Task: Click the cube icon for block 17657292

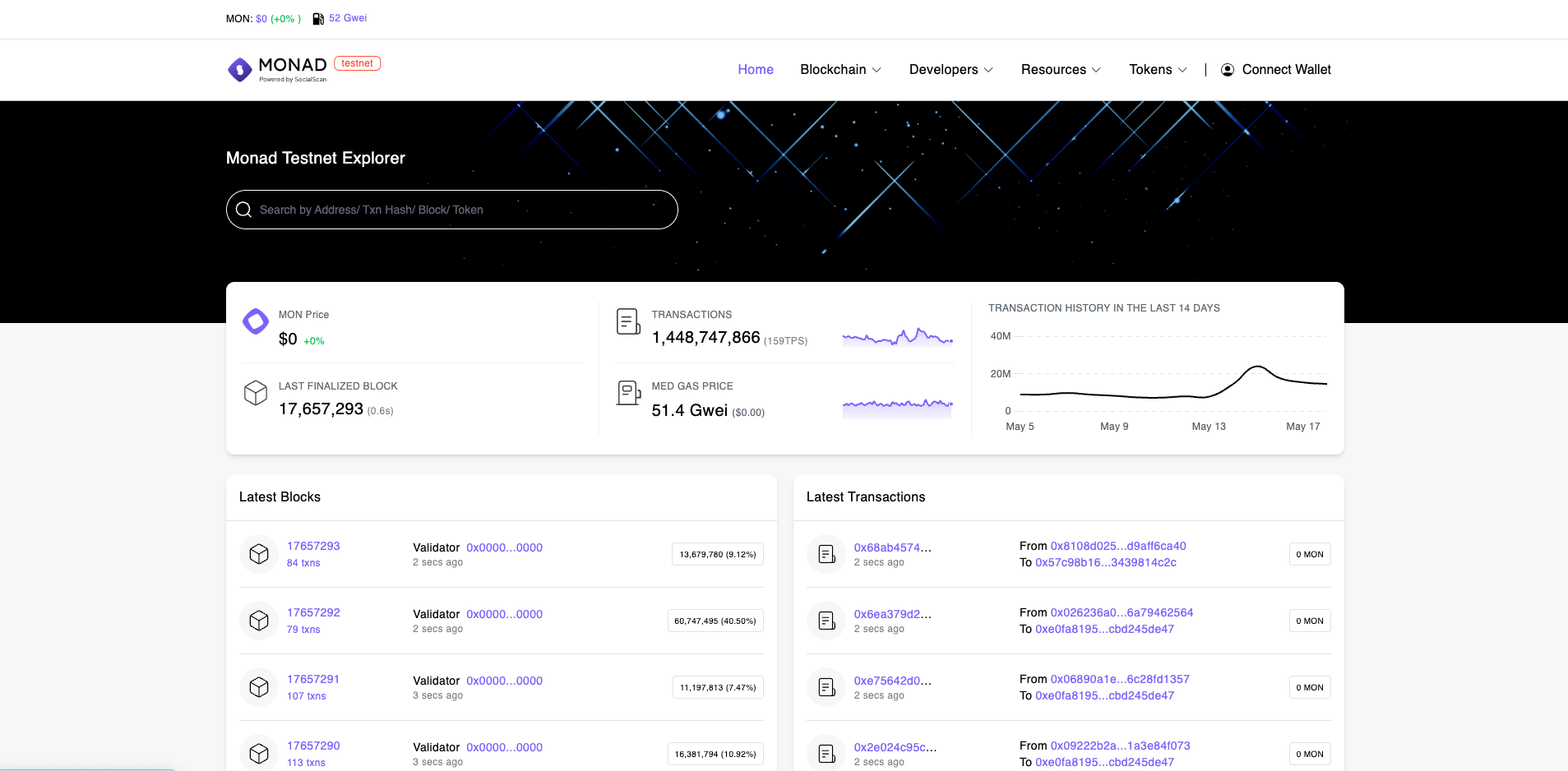Action: (x=259, y=621)
